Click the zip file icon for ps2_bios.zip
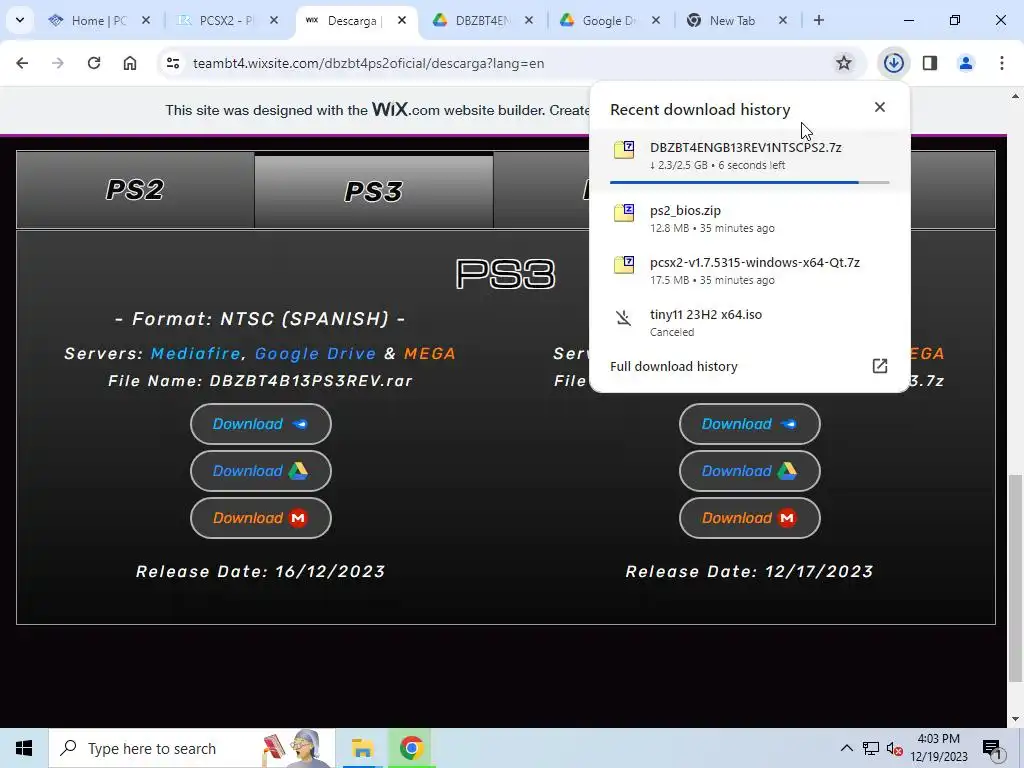1024x768 pixels. click(x=624, y=212)
